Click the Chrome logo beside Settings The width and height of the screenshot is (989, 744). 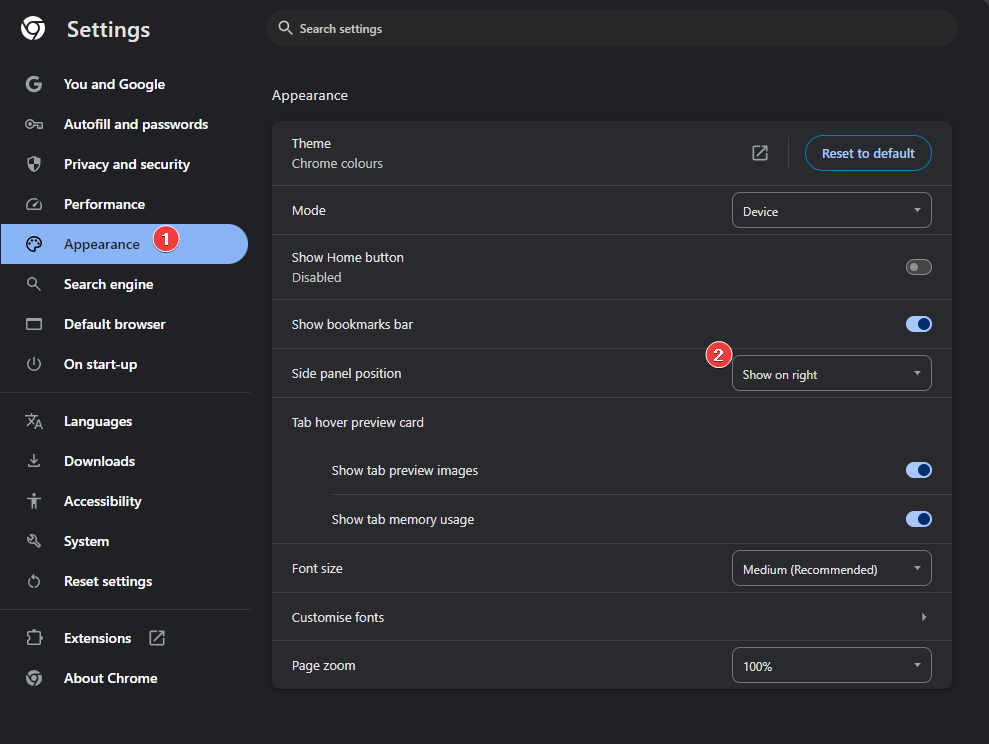[x=33, y=28]
